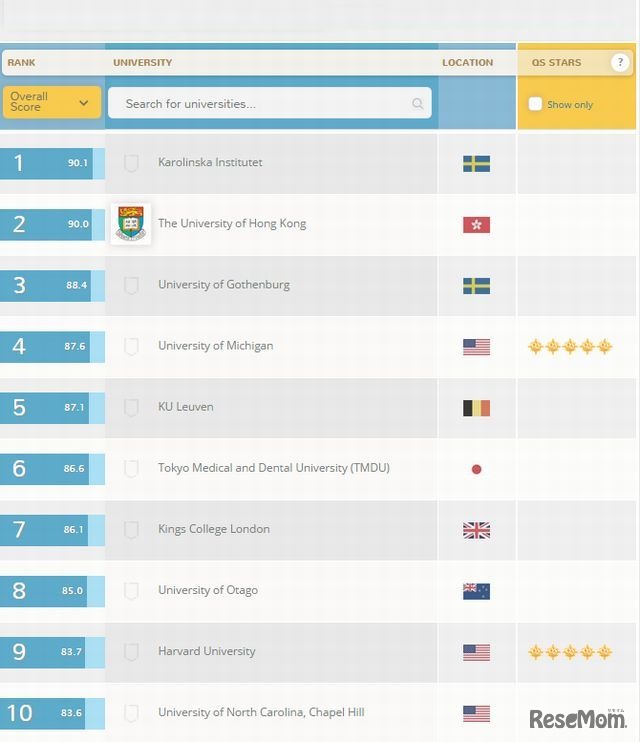
Task: Open University of North Carolina, Chapel Hill link
Action: pyautogui.click(x=261, y=713)
